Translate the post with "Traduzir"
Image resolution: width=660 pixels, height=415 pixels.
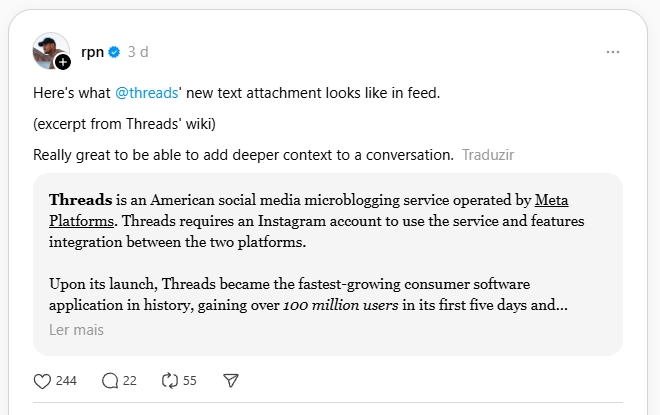(x=488, y=155)
